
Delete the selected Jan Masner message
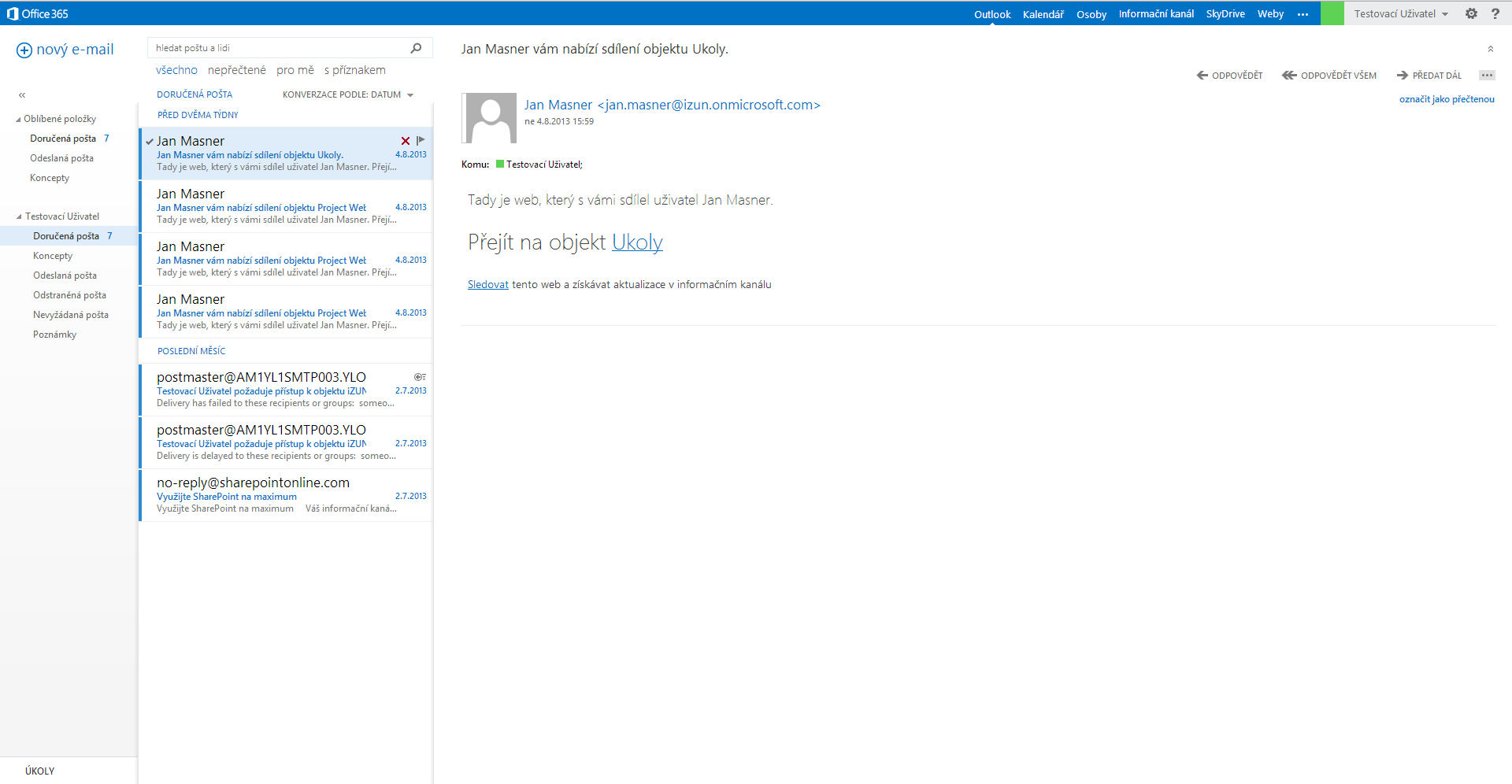[406, 141]
